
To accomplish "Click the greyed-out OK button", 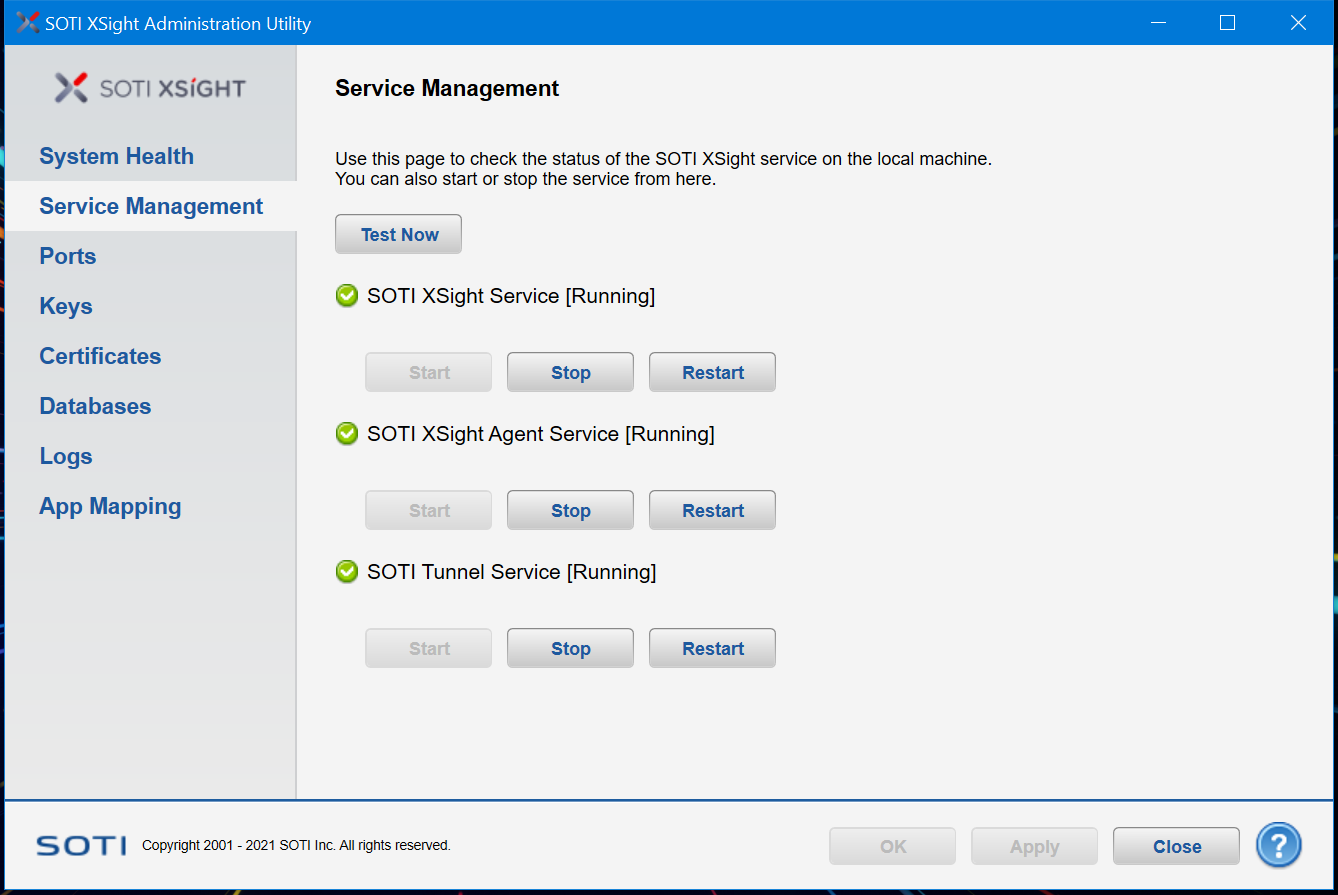I will pyautogui.click(x=892, y=846).
